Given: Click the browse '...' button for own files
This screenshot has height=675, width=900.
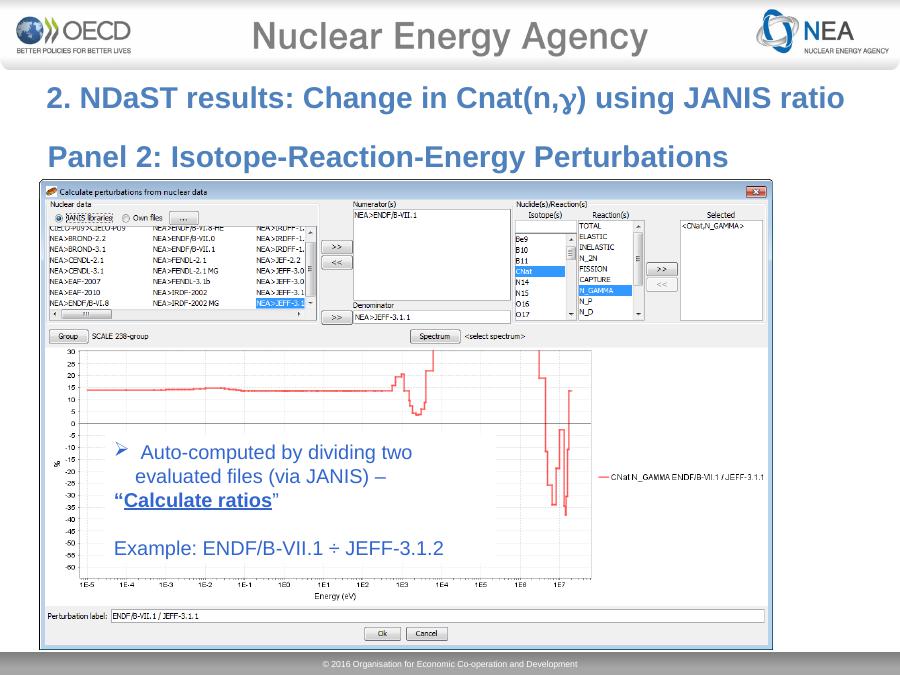Looking at the screenshot, I should click(x=183, y=218).
